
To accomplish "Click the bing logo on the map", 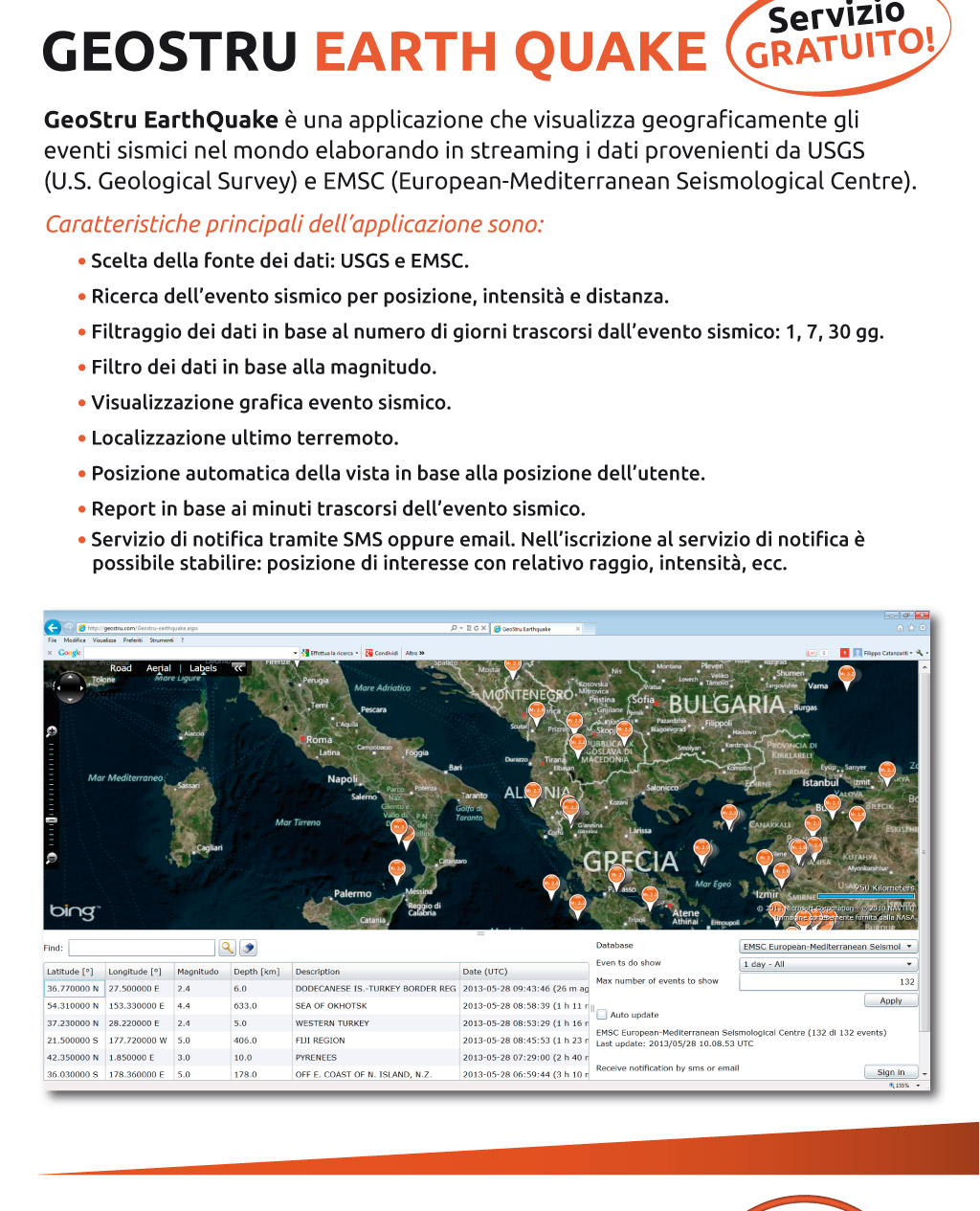I will [73, 910].
